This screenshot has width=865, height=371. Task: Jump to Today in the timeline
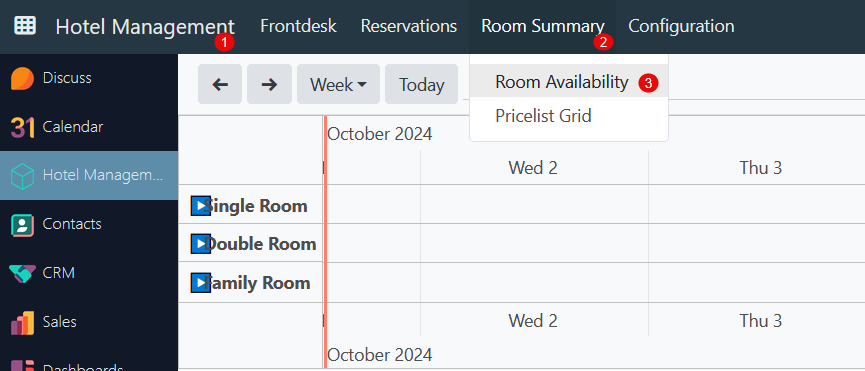(421, 84)
